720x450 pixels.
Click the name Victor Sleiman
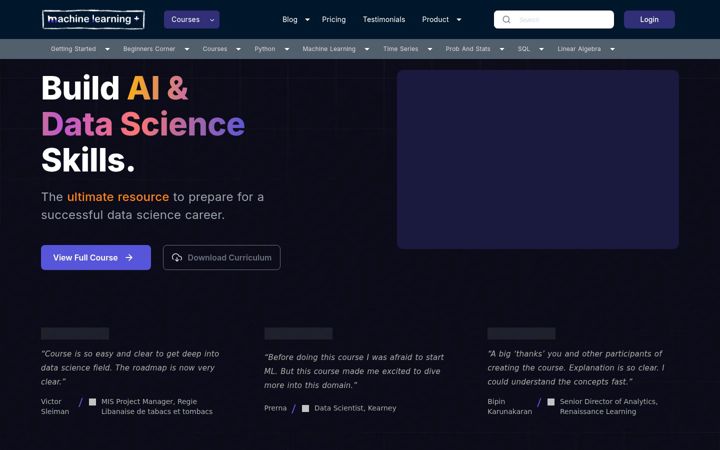(55, 406)
